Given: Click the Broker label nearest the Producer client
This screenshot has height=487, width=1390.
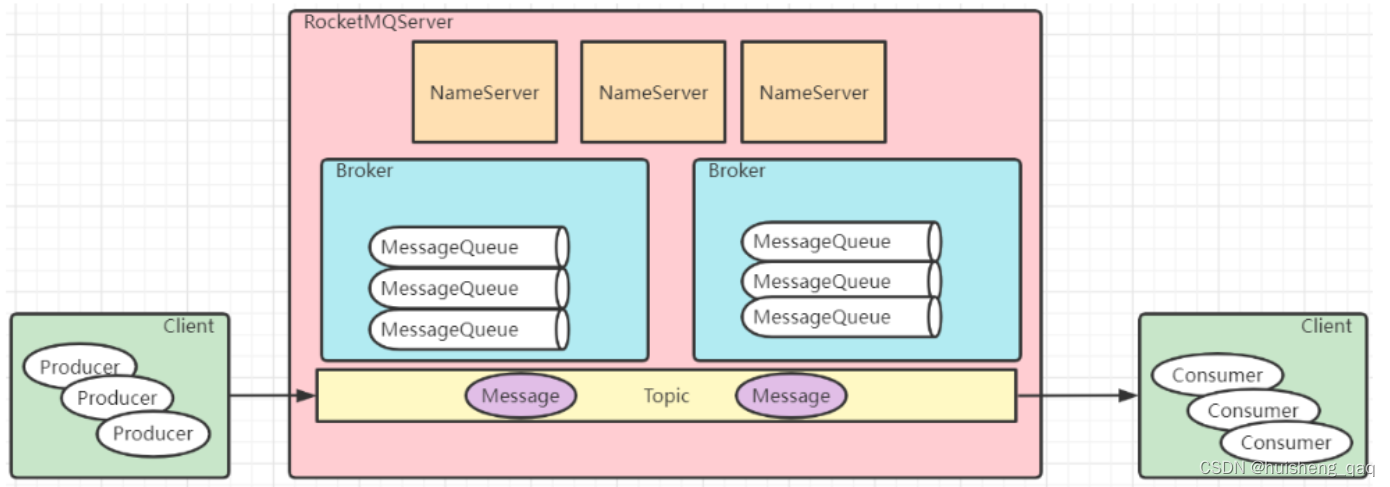Looking at the screenshot, I should pyautogui.click(x=364, y=171).
